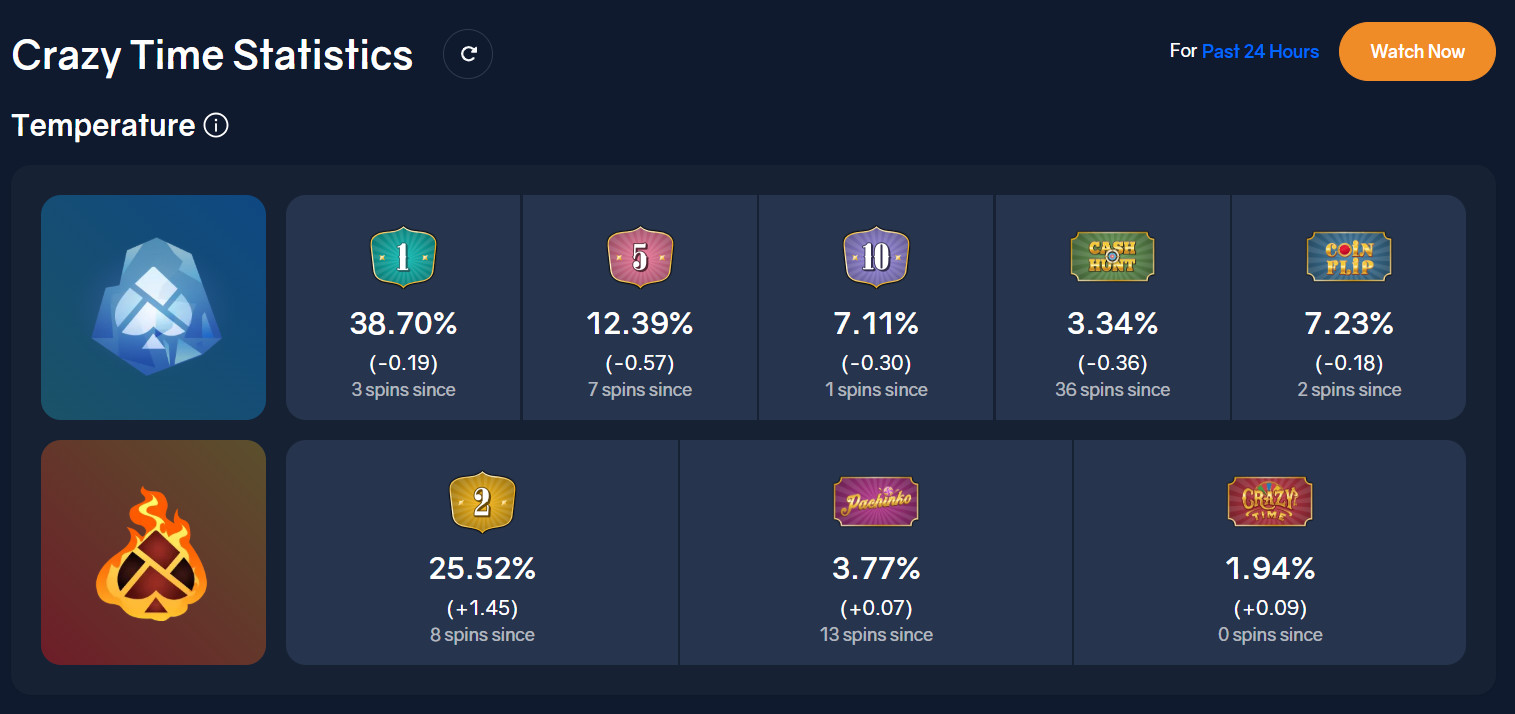Viewport: 1515px width, 714px height.
Task: Click the '0 spins since' text
Action: 1270,635
